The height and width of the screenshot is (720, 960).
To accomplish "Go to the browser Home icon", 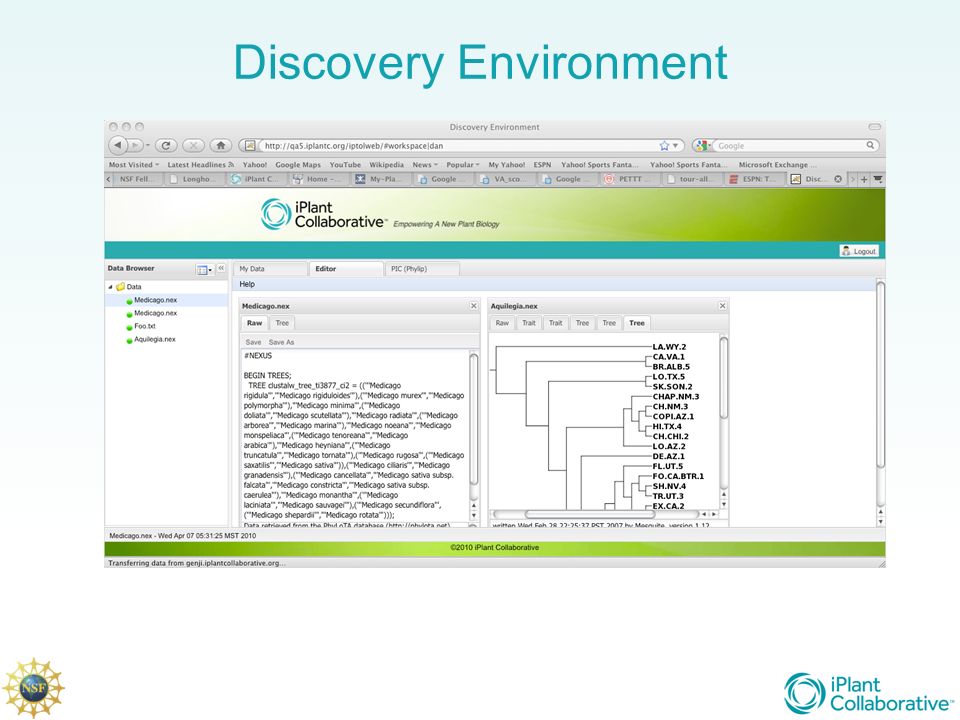I will tap(220, 146).
